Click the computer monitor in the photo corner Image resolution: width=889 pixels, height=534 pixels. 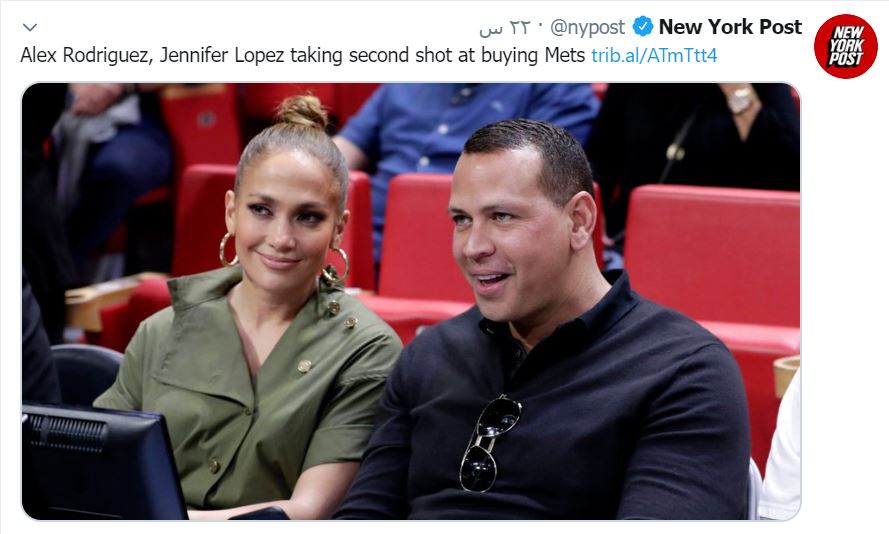[100, 460]
